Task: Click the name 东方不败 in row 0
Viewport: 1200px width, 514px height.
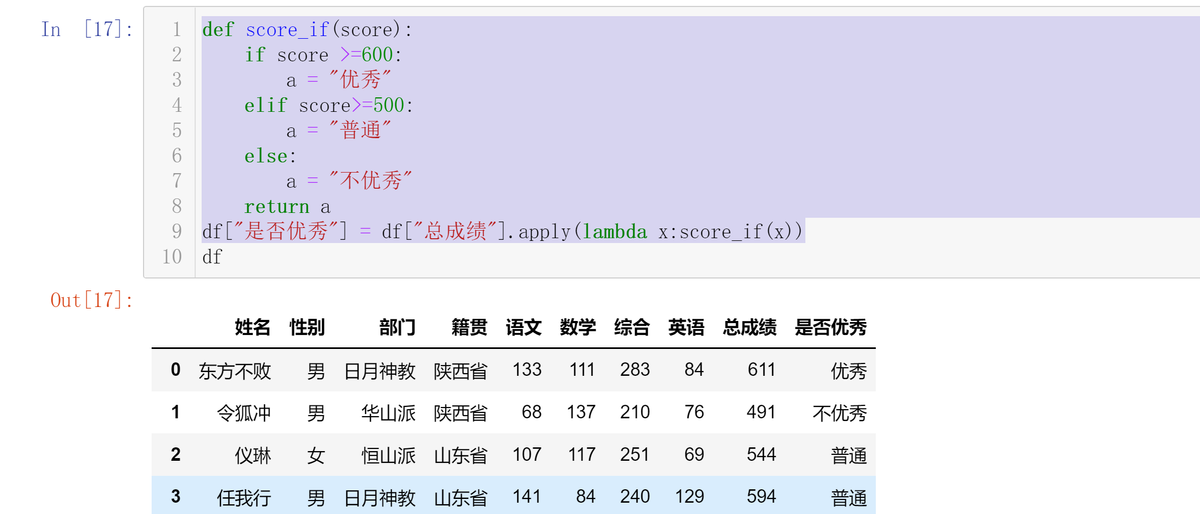Action: (x=235, y=371)
